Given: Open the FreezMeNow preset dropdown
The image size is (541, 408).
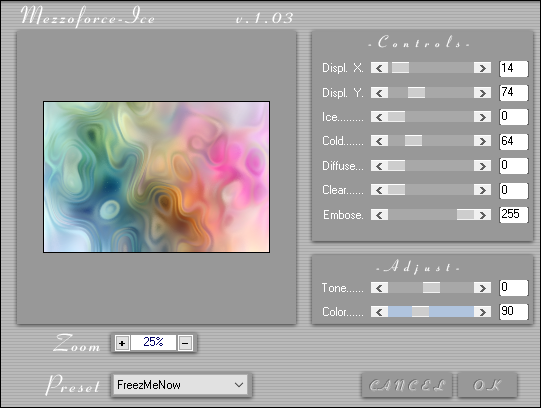Looking at the screenshot, I should point(180,385).
